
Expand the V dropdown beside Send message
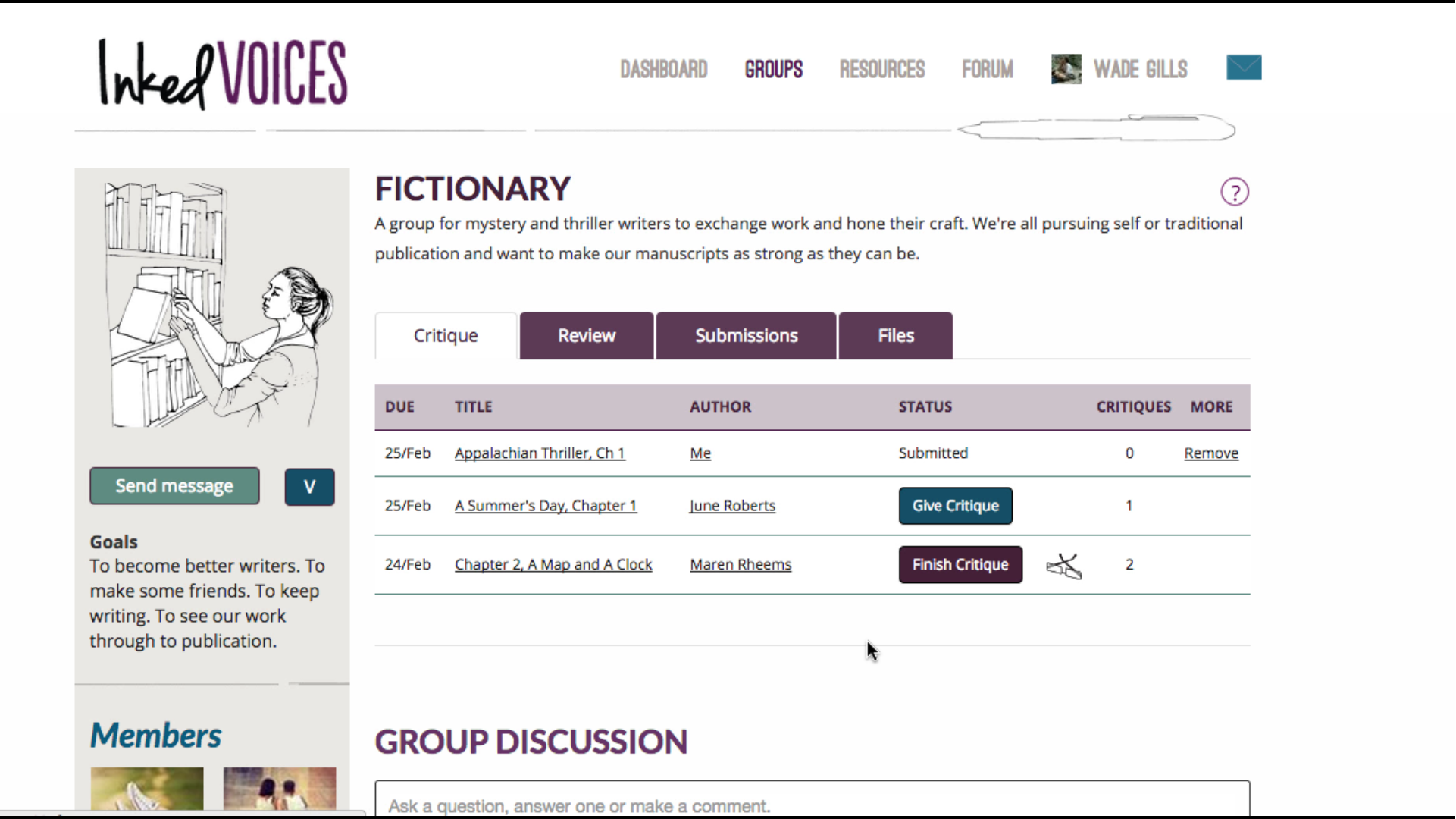(x=309, y=487)
